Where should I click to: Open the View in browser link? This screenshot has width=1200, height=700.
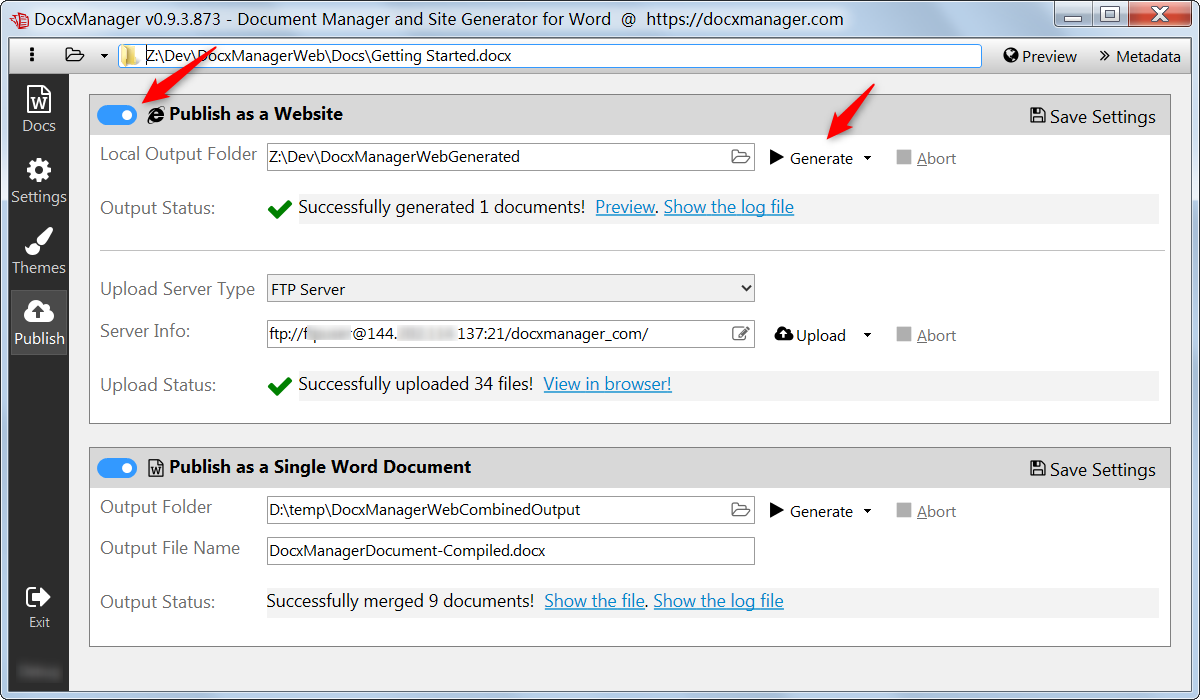[607, 384]
